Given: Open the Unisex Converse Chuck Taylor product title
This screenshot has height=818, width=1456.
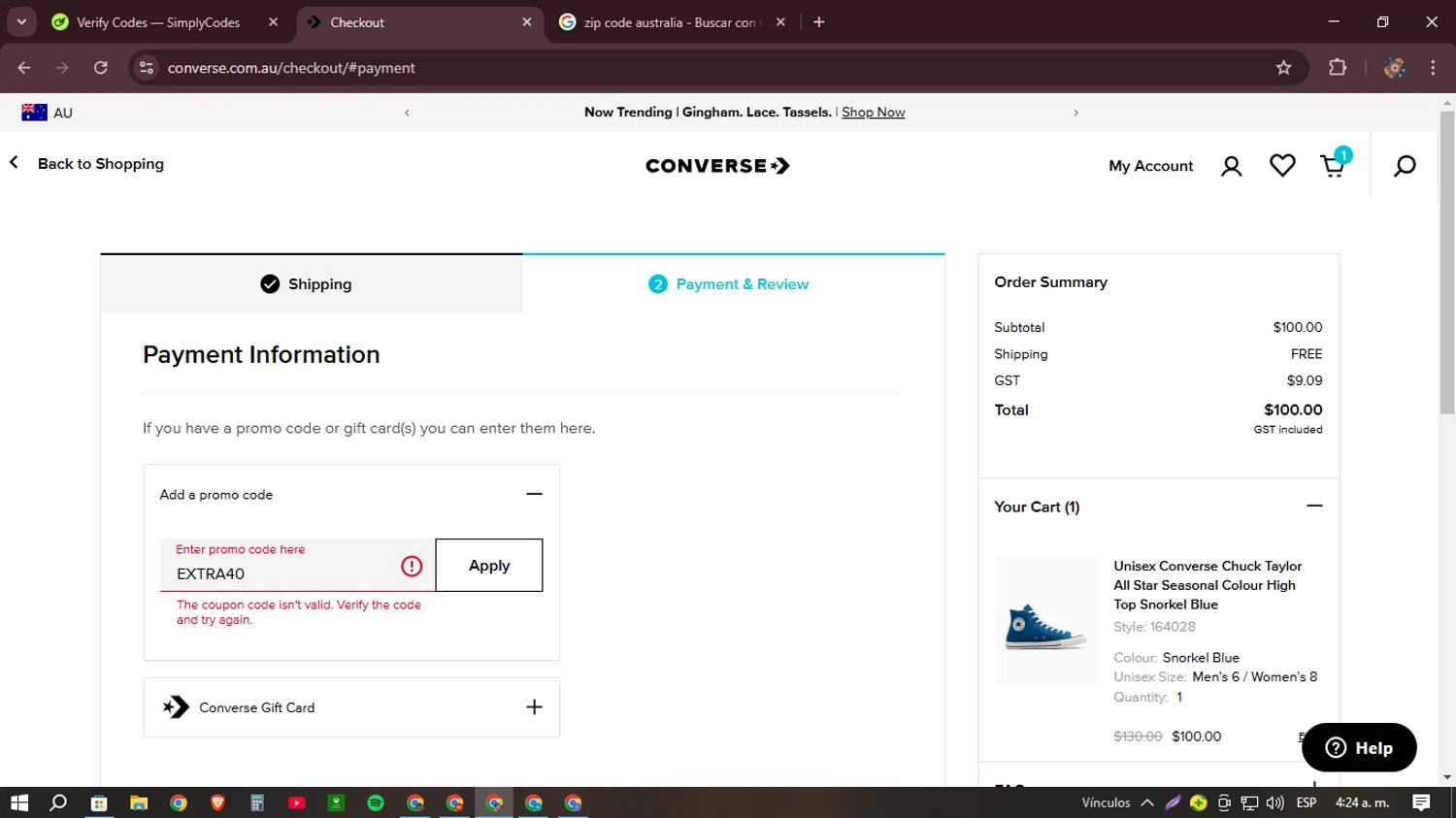Looking at the screenshot, I should coord(1208,585).
